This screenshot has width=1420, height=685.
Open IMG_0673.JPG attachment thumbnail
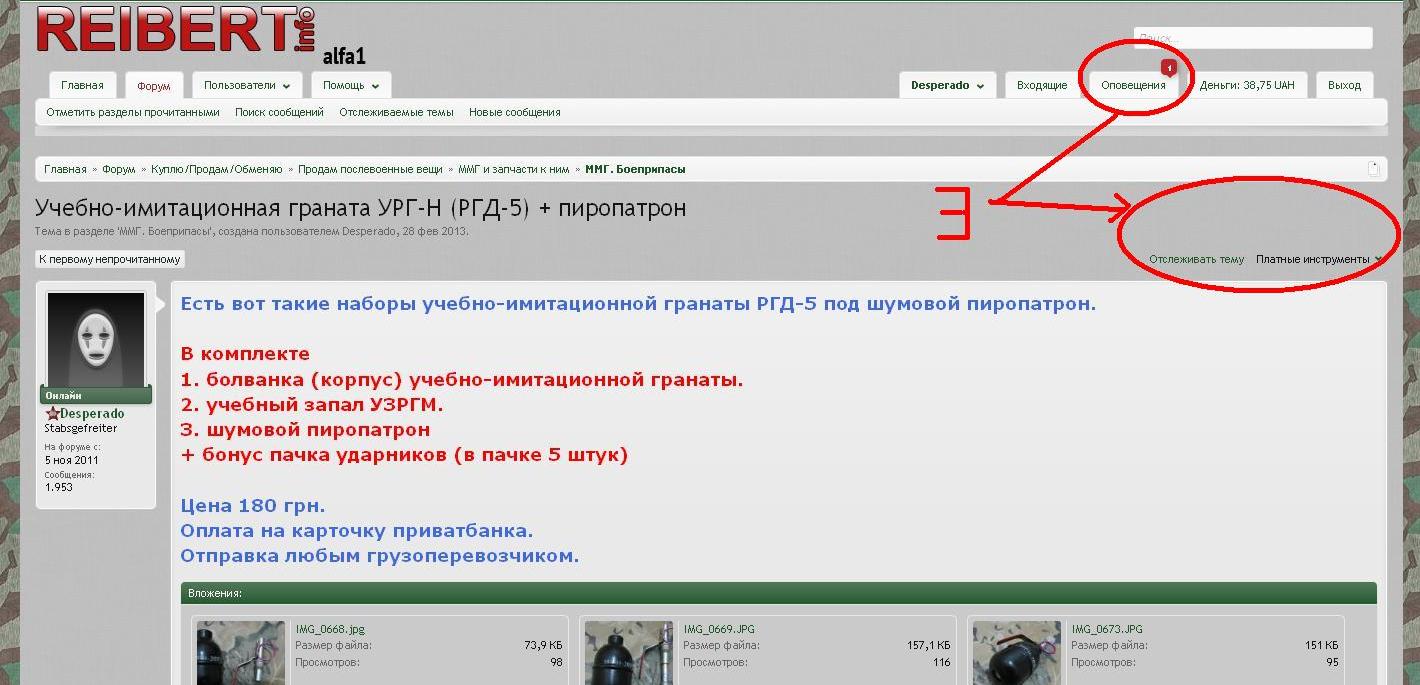(x=1016, y=653)
